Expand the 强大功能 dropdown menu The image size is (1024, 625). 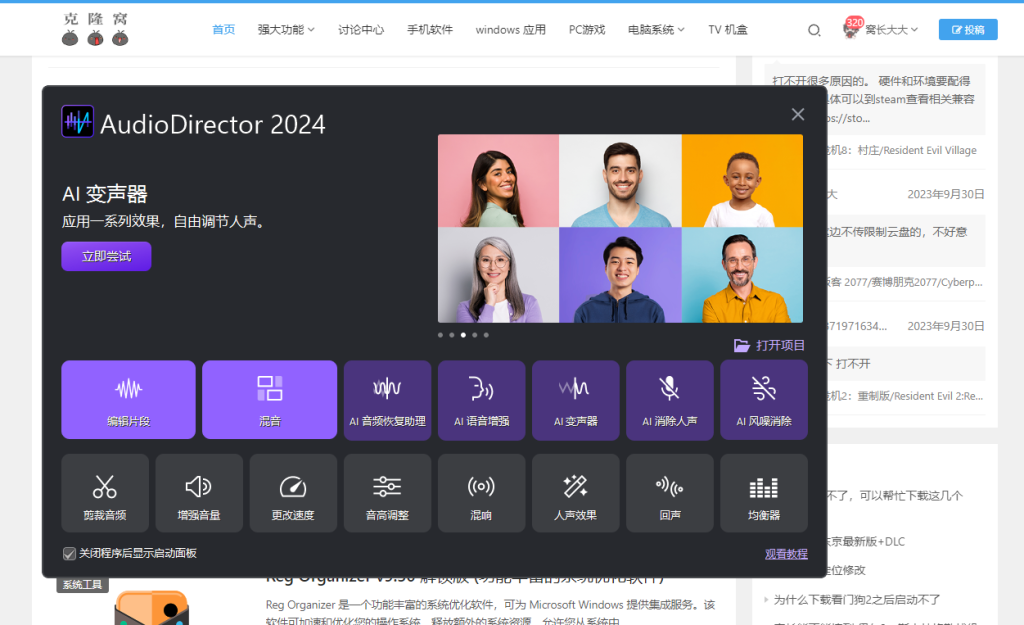point(286,29)
